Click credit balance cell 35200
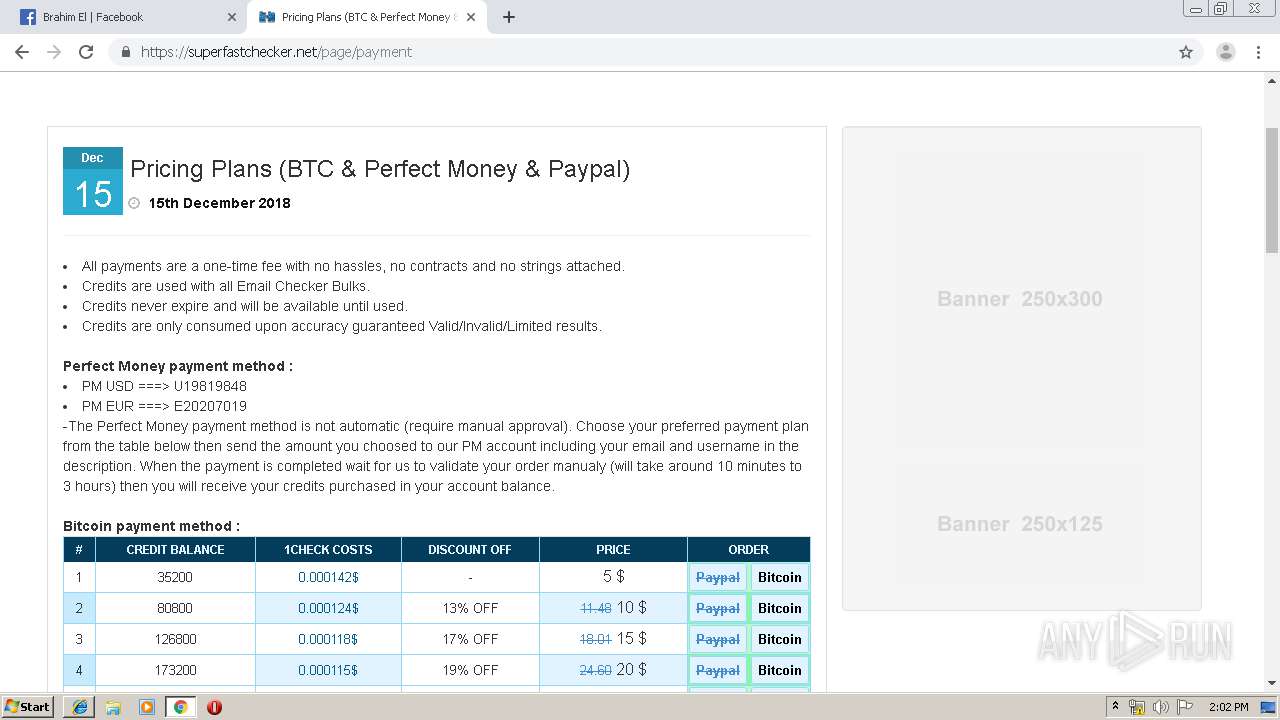 click(175, 577)
